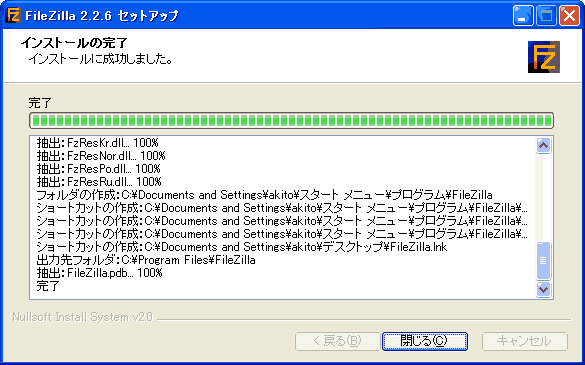The image size is (585, 365).
Task: Click the インストールの完了 heading
Action: point(74,43)
